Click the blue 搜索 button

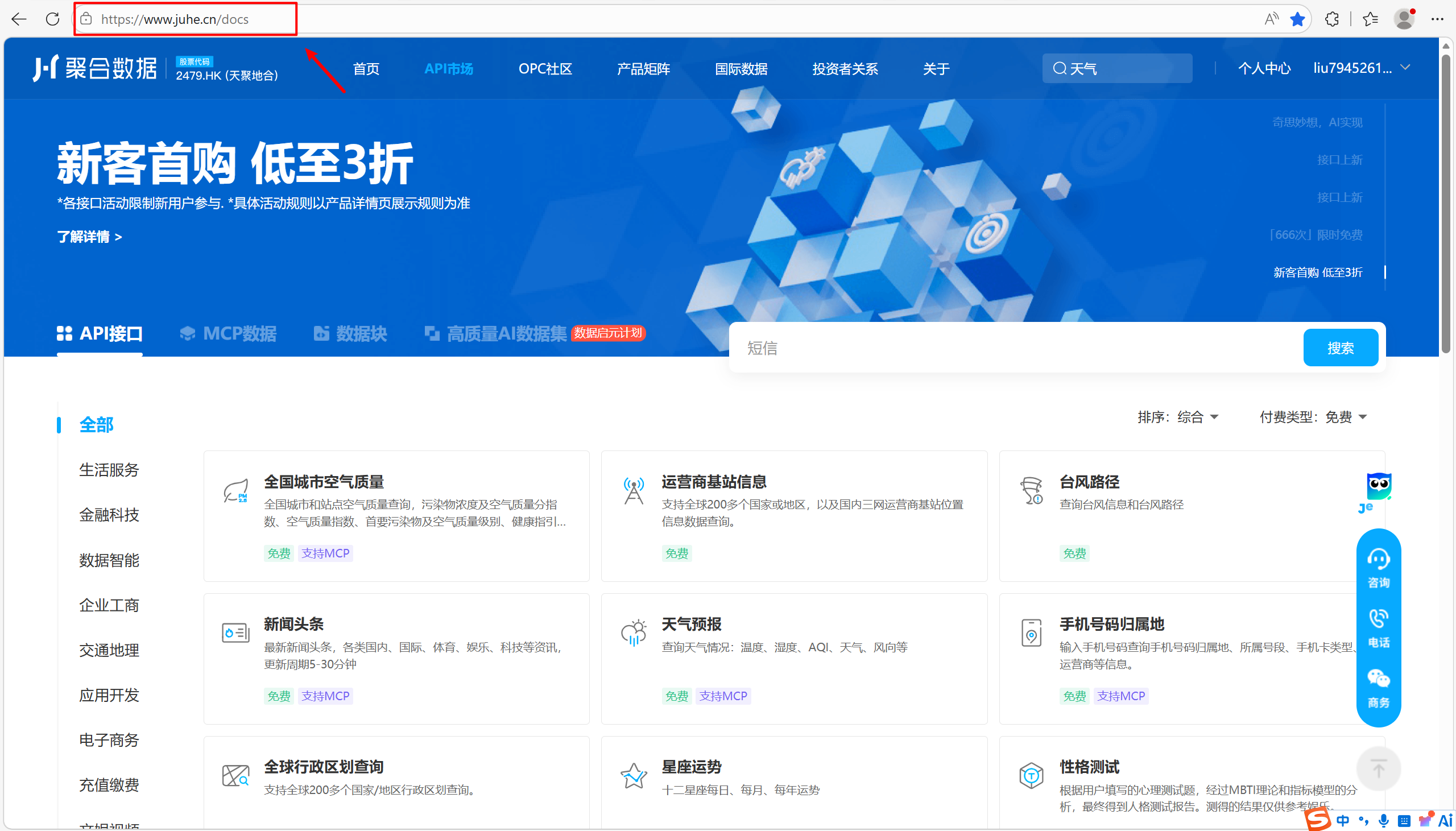click(x=1340, y=348)
